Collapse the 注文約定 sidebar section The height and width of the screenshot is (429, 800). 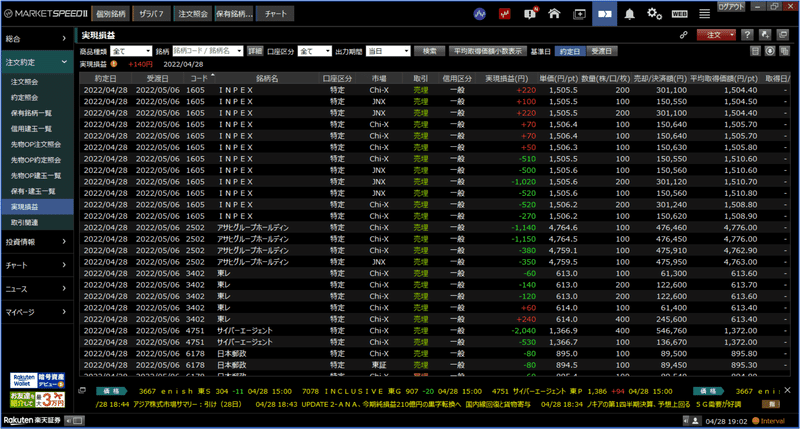click(x=37, y=62)
